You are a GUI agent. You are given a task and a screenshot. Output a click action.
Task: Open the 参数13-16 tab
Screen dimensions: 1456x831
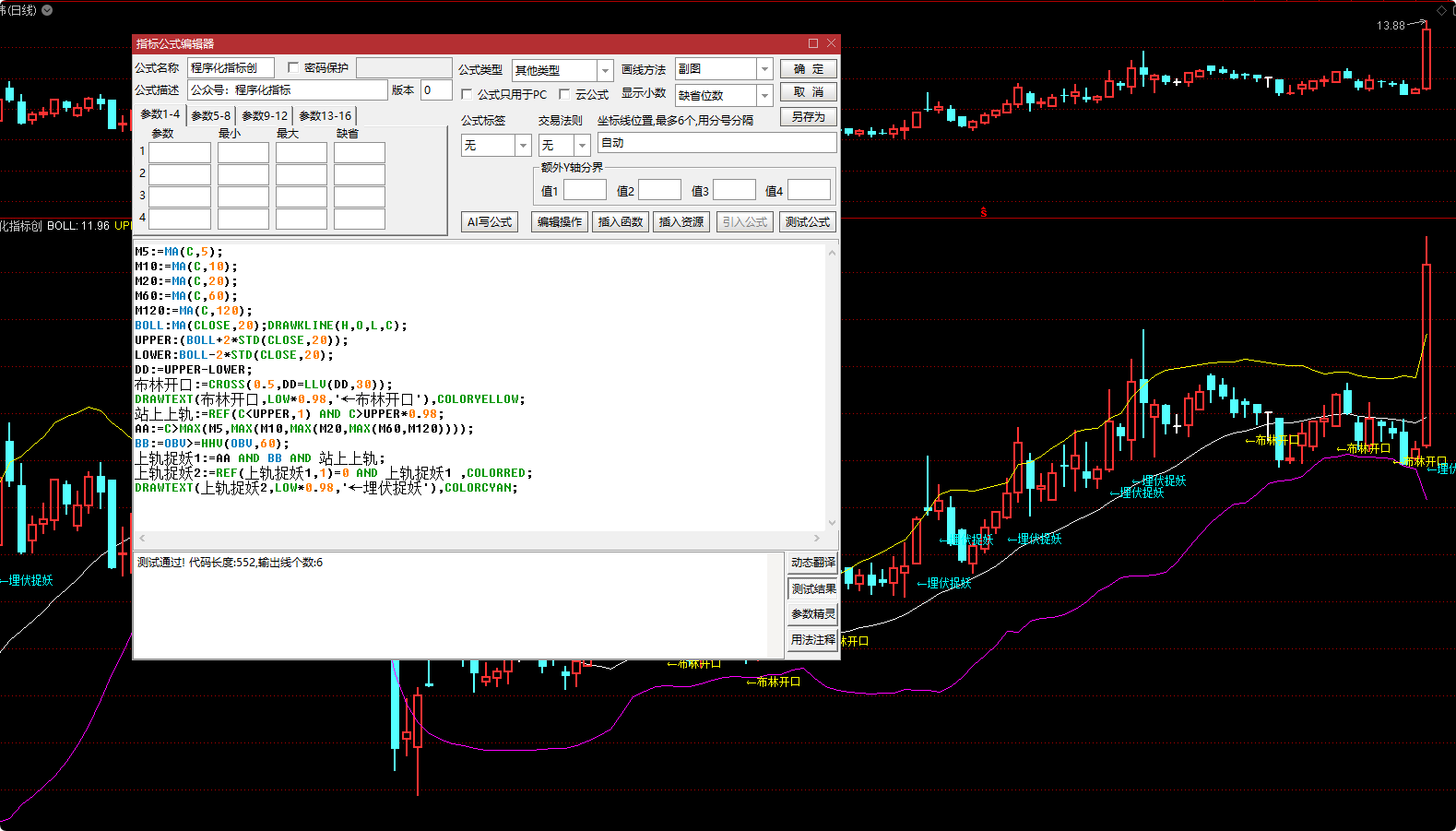coord(325,115)
